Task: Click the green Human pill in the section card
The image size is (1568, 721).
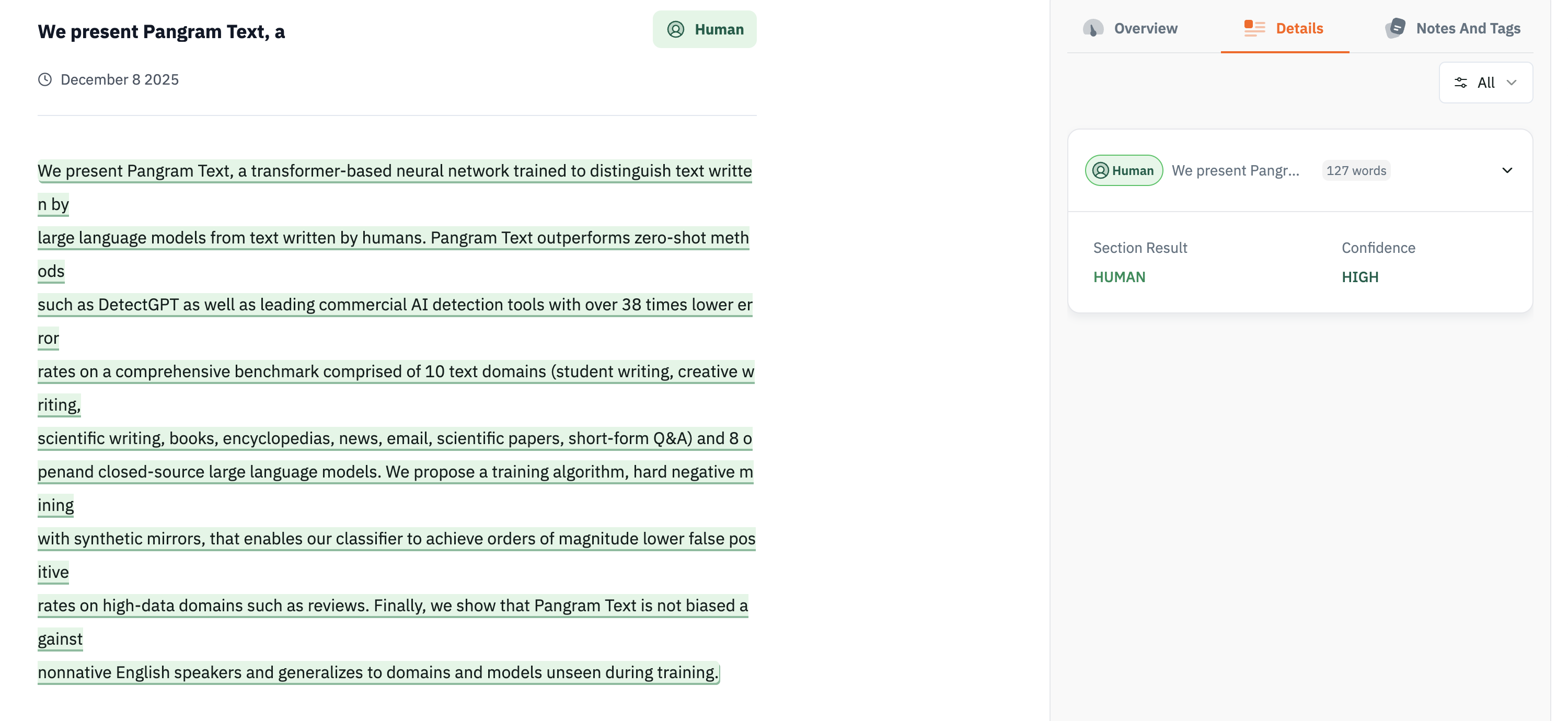Action: coord(1124,170)
